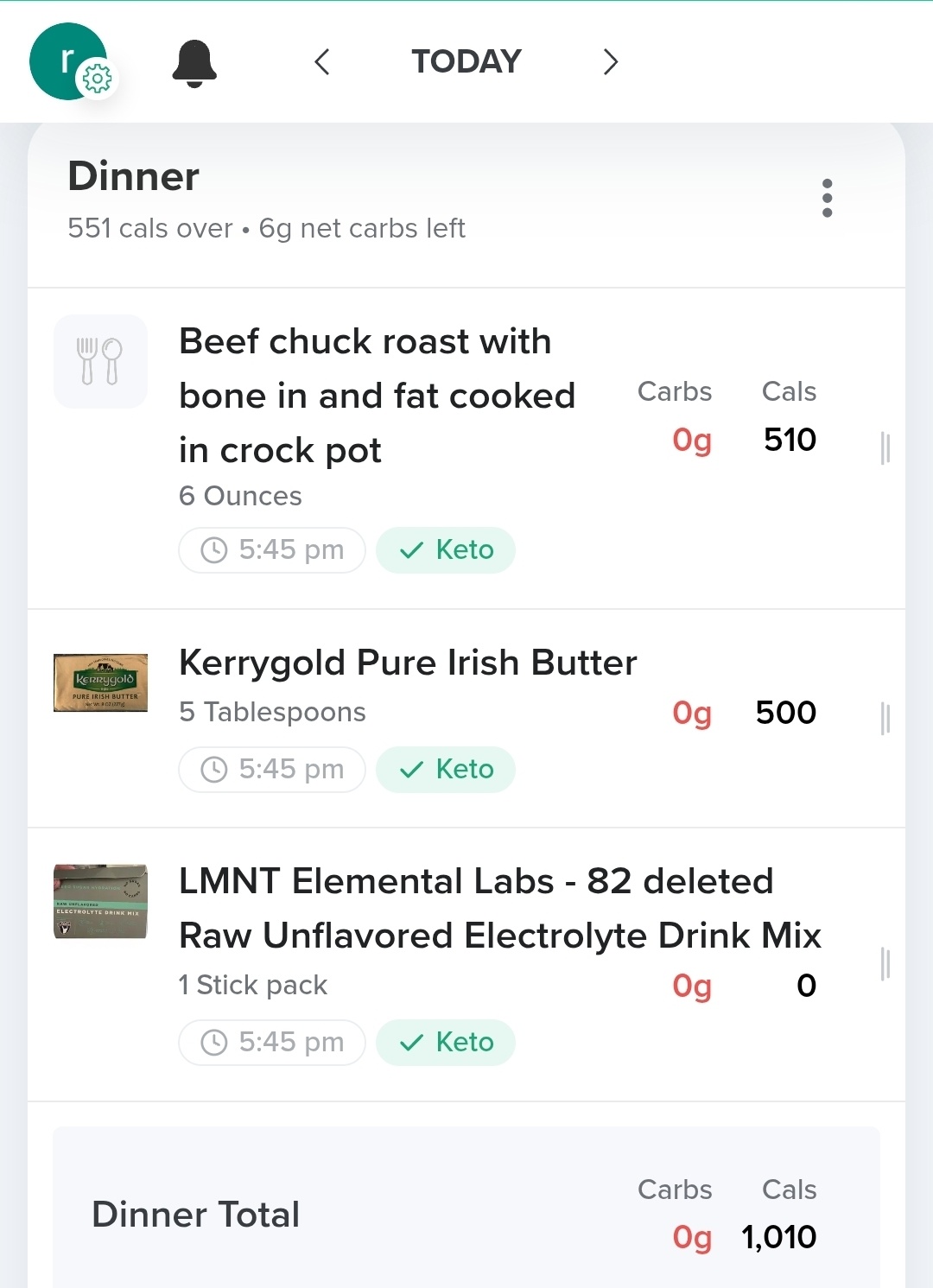Open the Kerrygold butter thumbnail
Image resolution: width=933 pixels, height=1288 pixels.
(x=100, y=682)
